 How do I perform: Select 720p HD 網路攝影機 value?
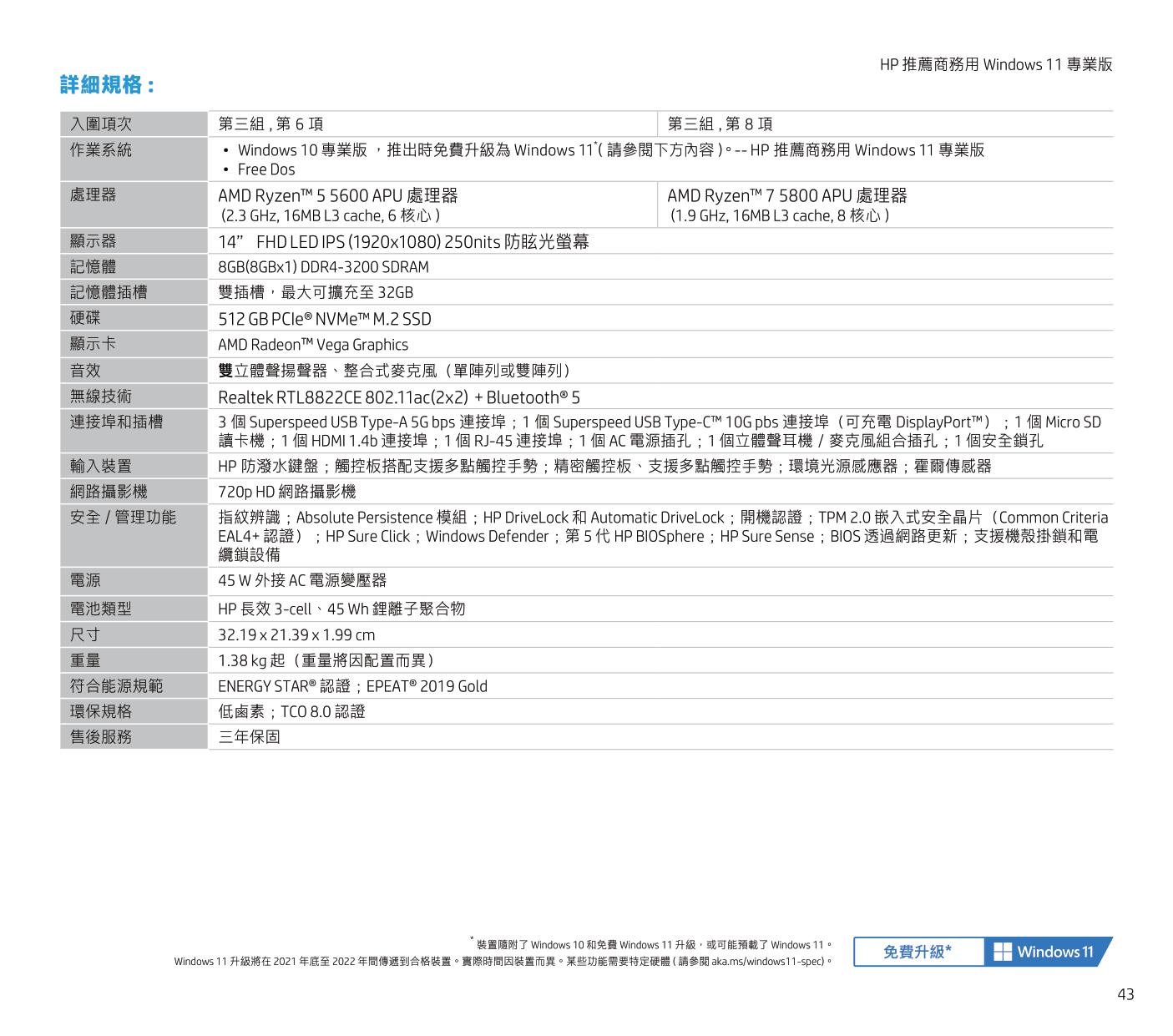286,493
